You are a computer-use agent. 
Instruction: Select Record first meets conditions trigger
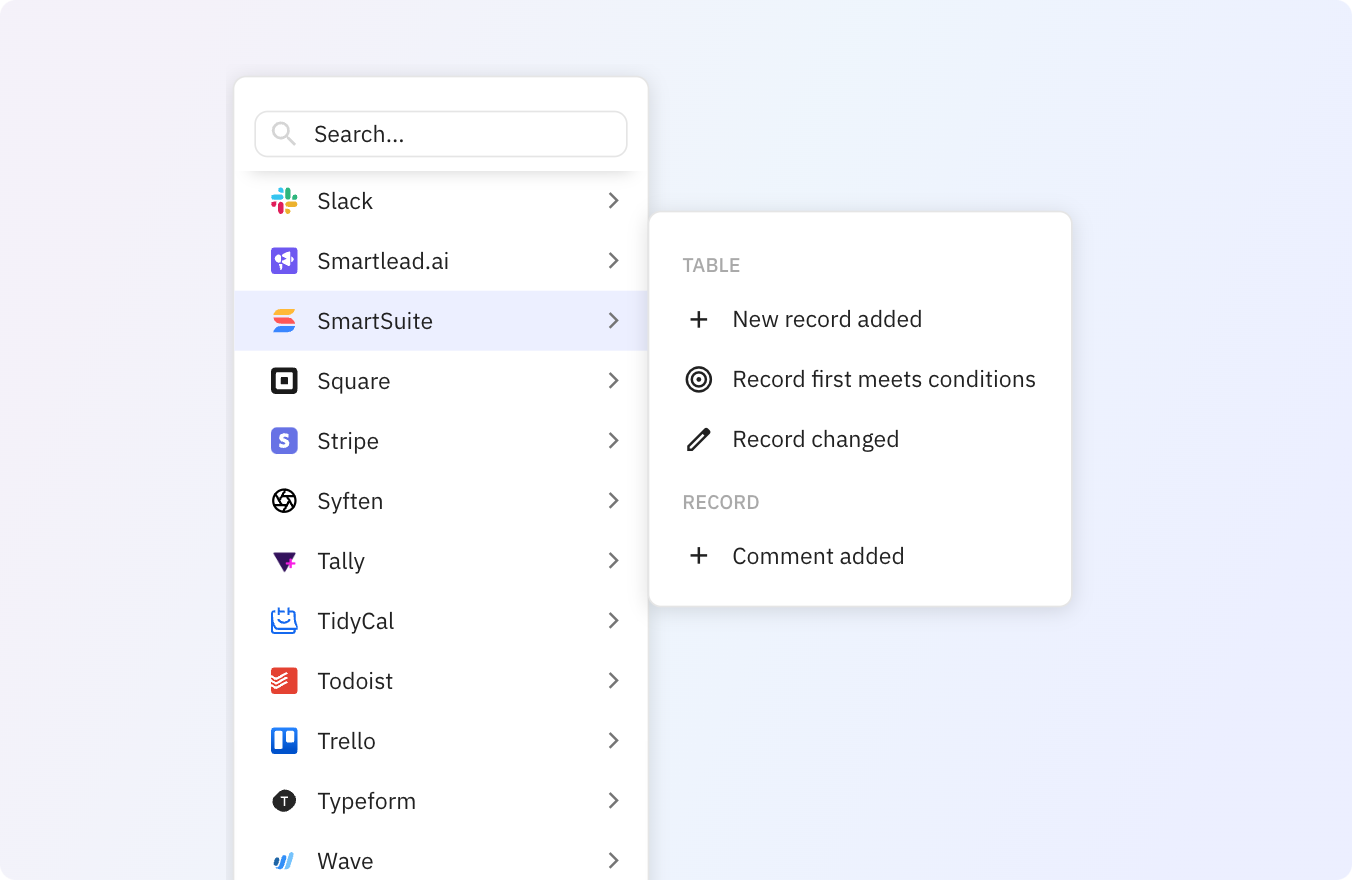coord(860,380)
